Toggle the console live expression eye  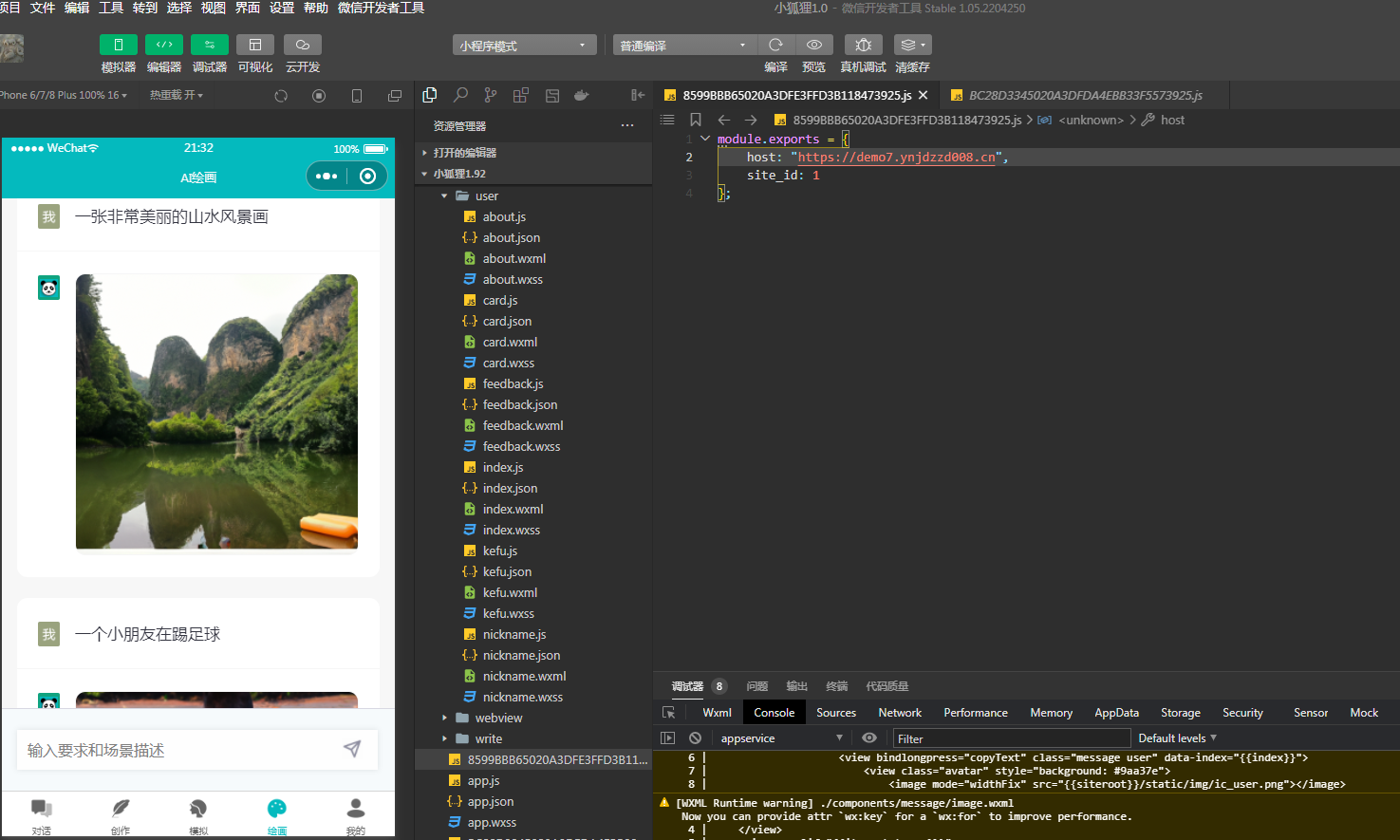(x=868, y=738)
